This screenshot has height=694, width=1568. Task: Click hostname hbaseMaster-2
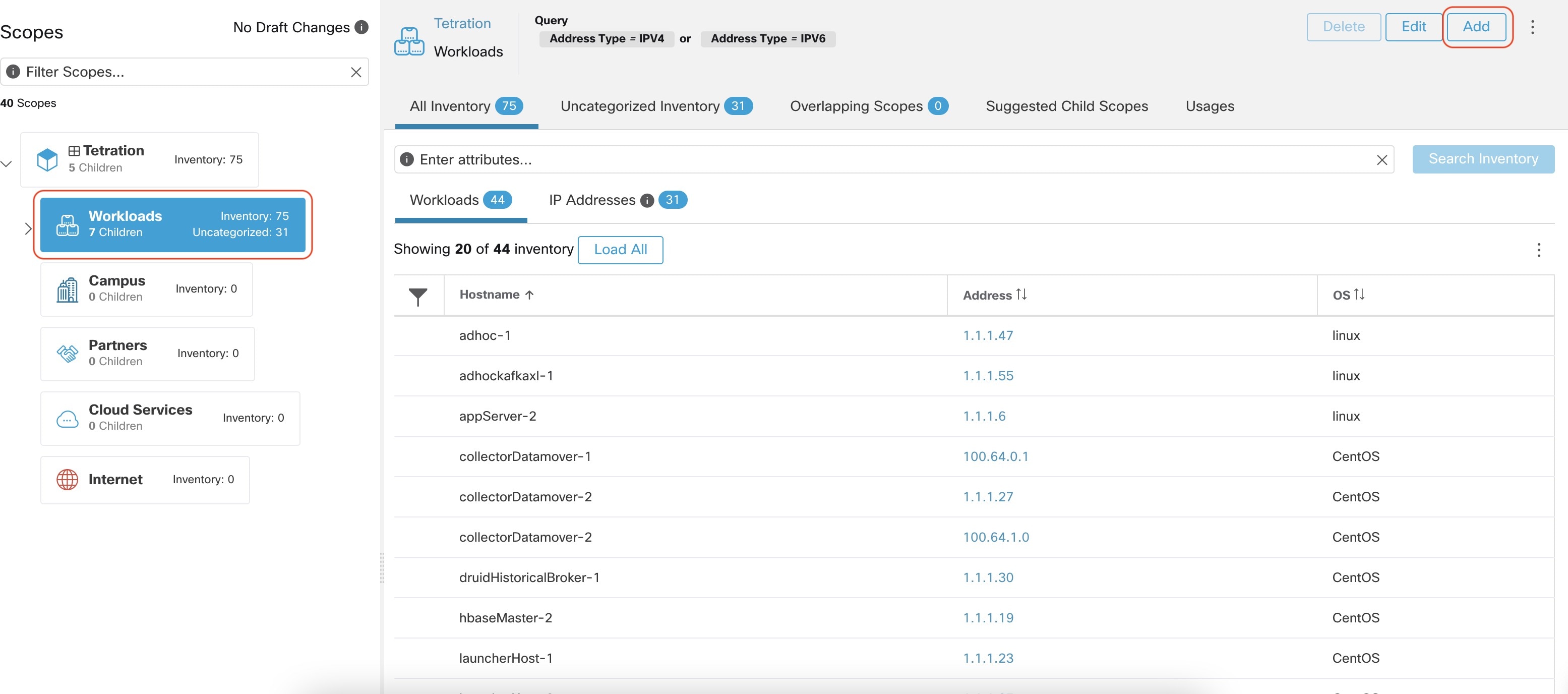[505, 618]
